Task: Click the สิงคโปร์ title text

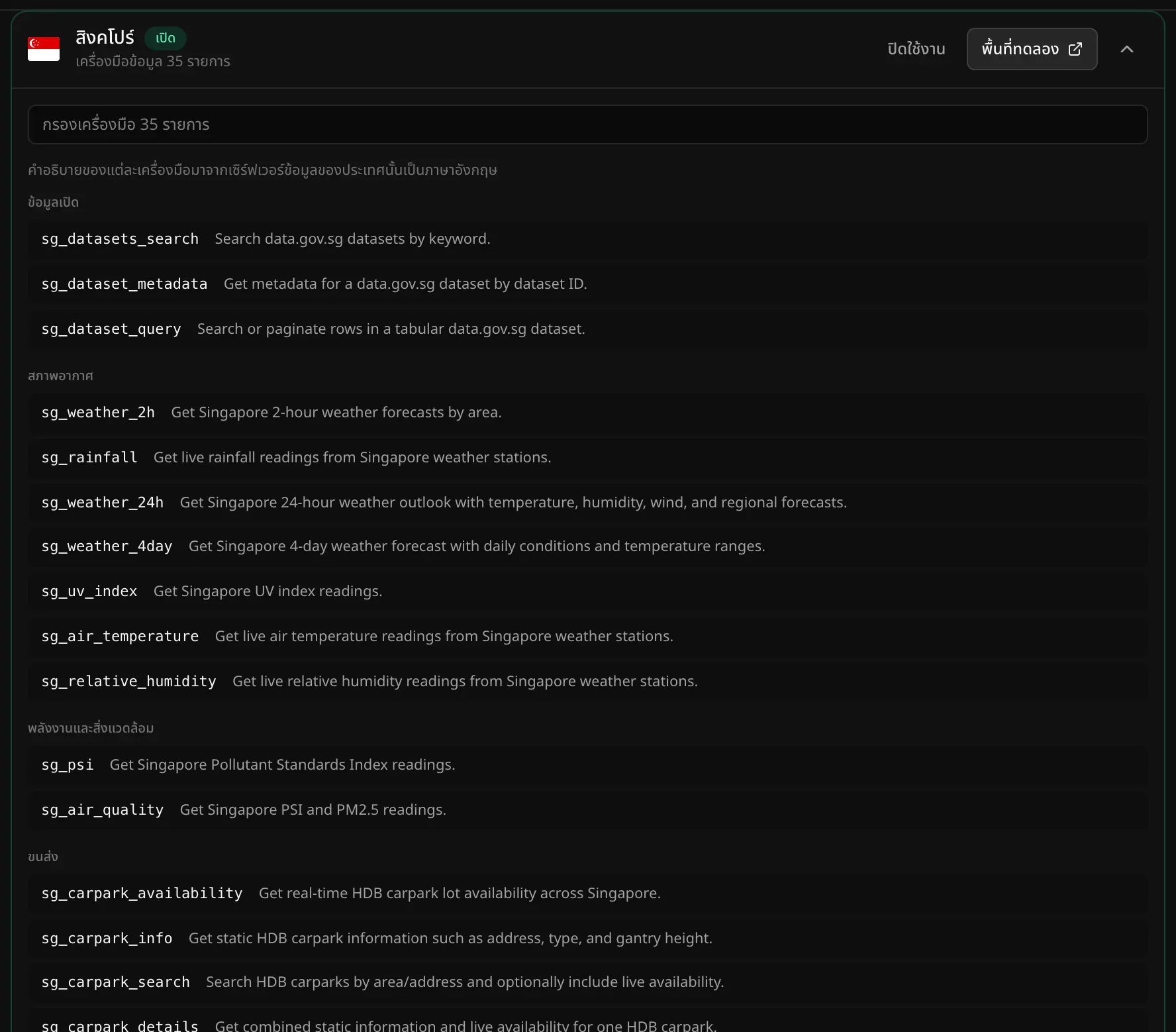Action: click(105, 38)
